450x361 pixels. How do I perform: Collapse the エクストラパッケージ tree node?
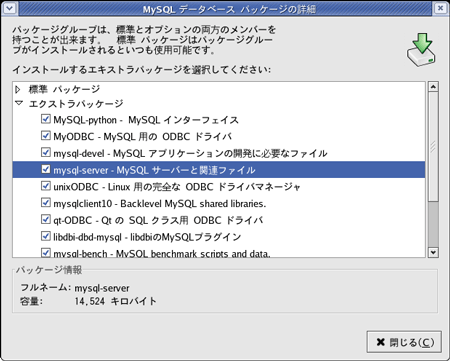click(x=19, y=103)
